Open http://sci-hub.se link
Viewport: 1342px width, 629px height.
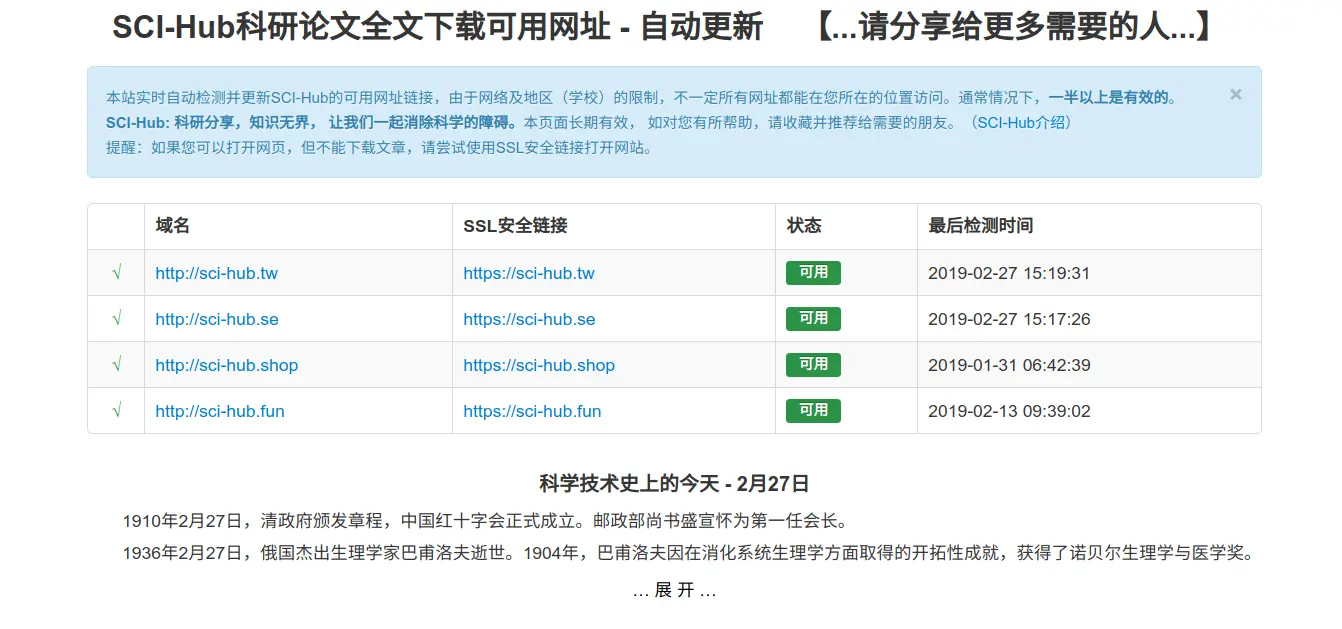217,319
